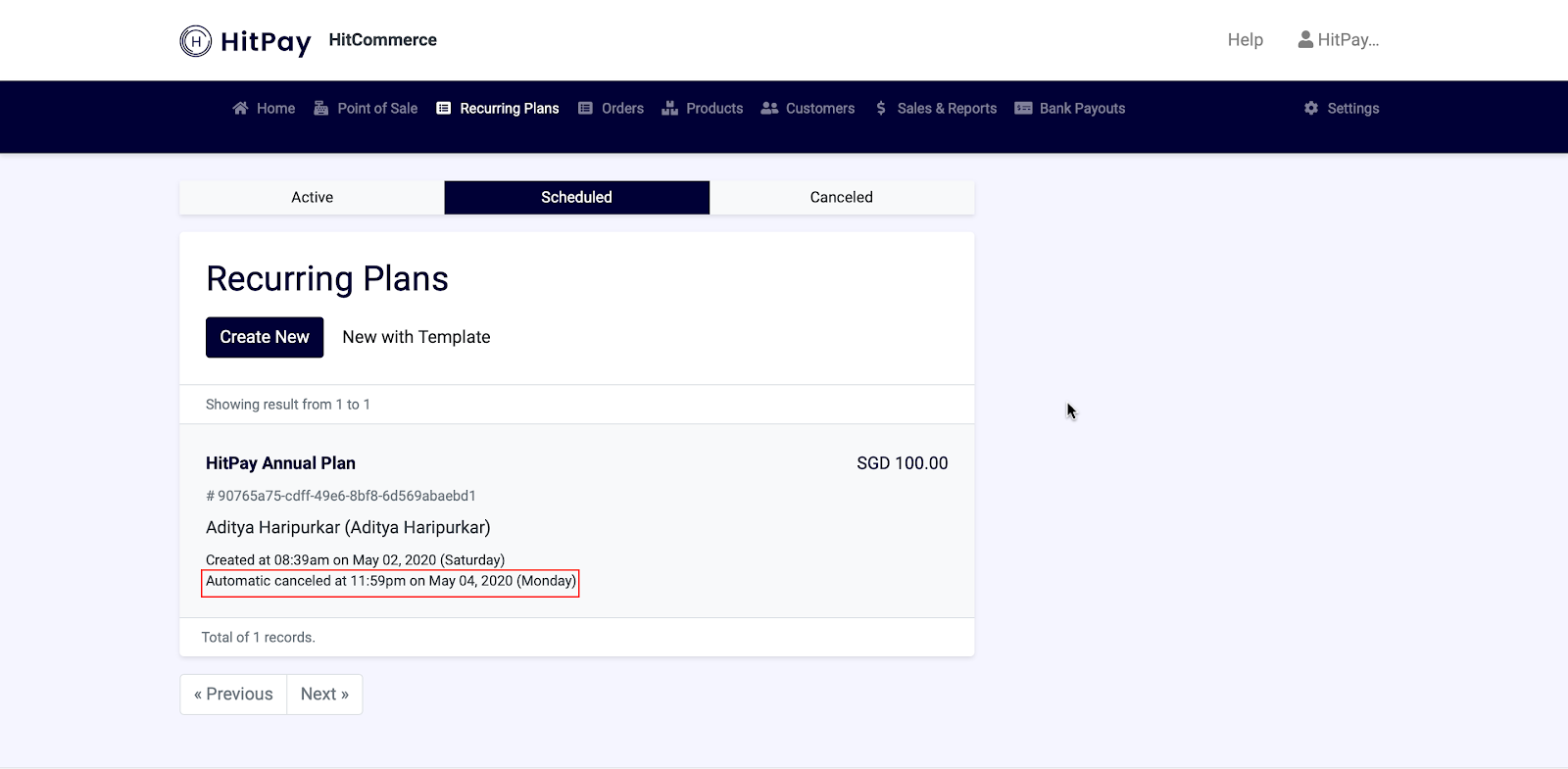Click the Showing result from 1 to 1 text
The width and height of the screenshot is (1568, 769).
point(288,405)
